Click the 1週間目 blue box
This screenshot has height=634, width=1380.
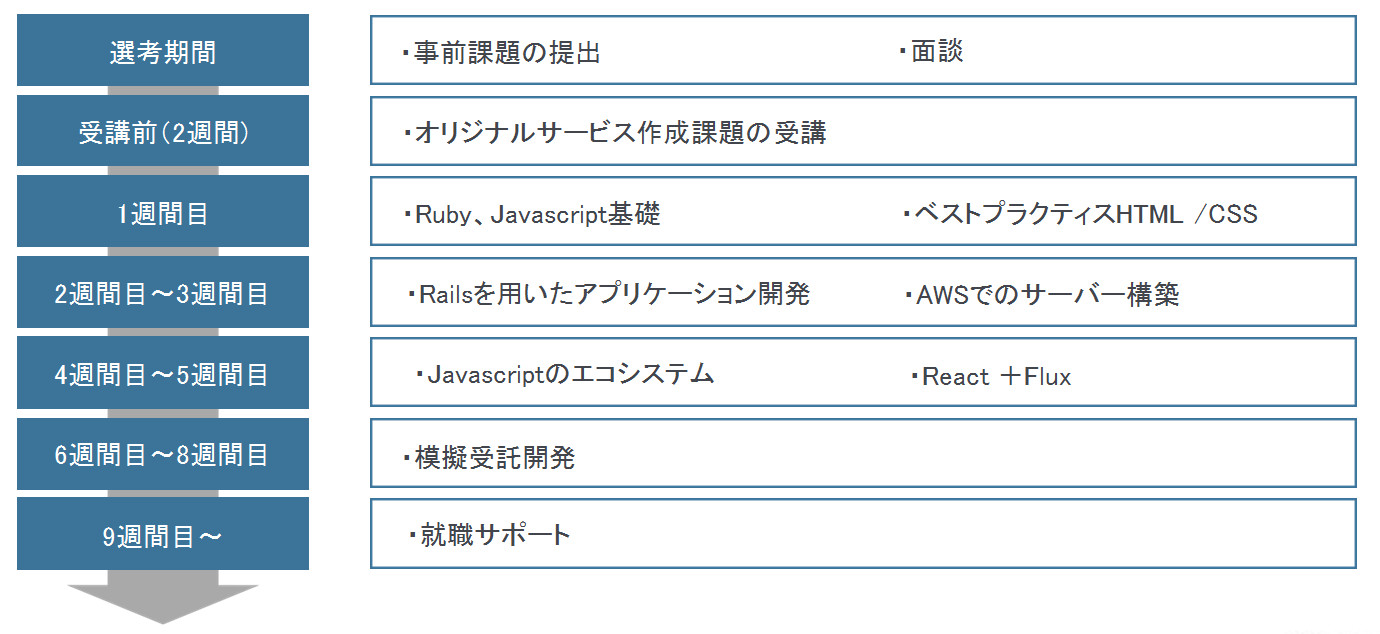[163, 212]
